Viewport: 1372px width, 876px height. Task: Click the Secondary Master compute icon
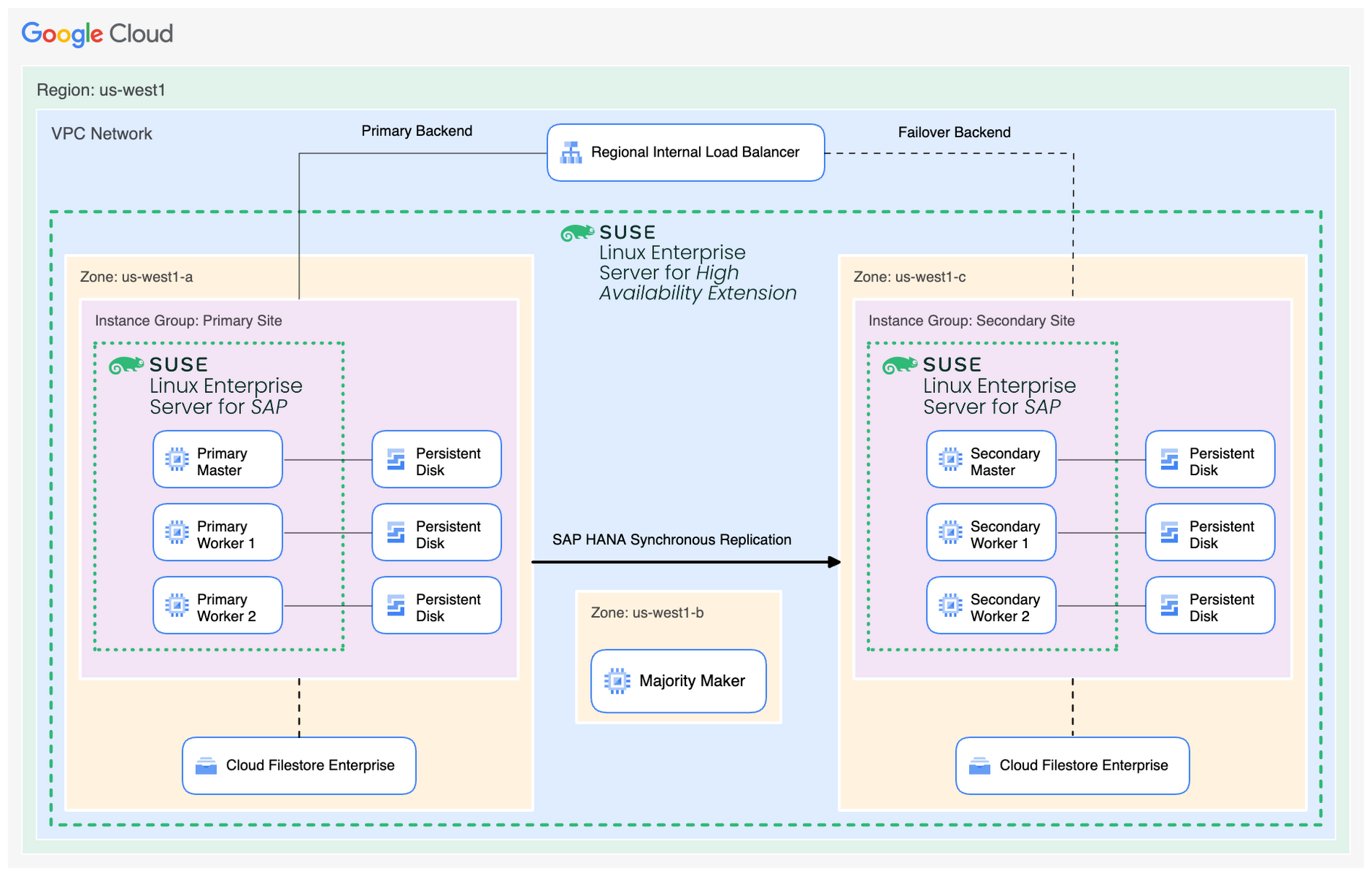[x=950, y=459]
